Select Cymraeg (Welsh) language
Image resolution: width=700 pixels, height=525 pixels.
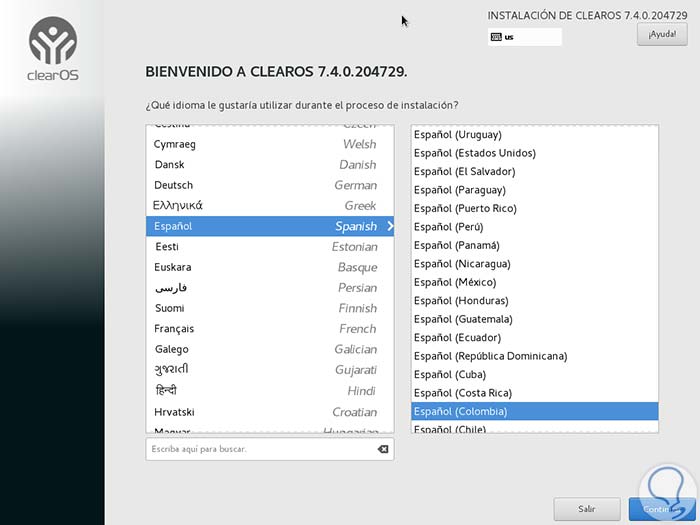click(x=270, y=144)
